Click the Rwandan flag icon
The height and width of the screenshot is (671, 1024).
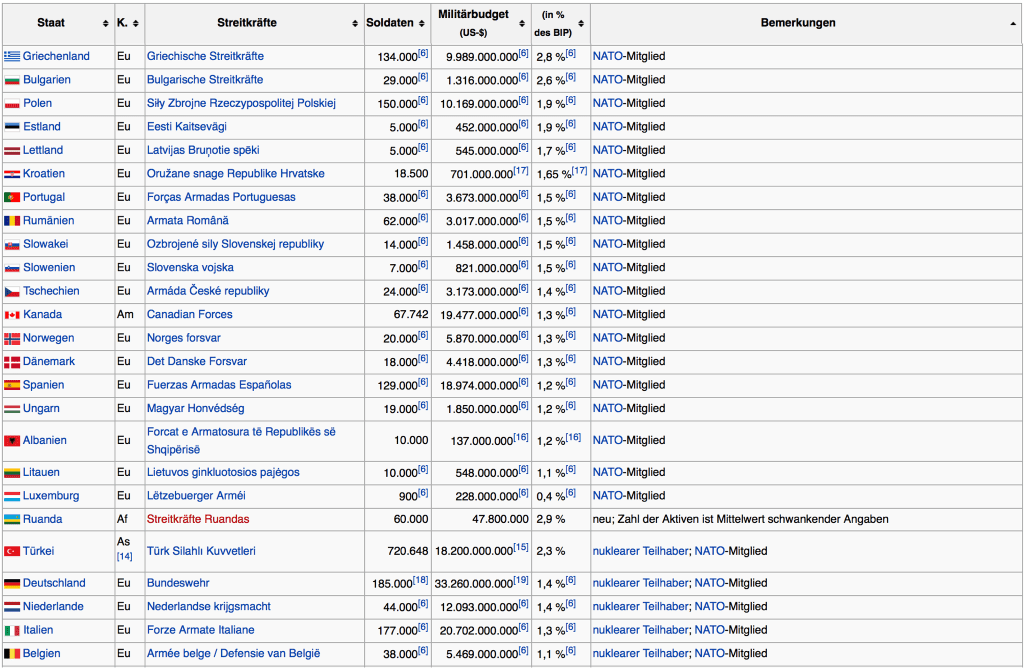pos(12,519)
